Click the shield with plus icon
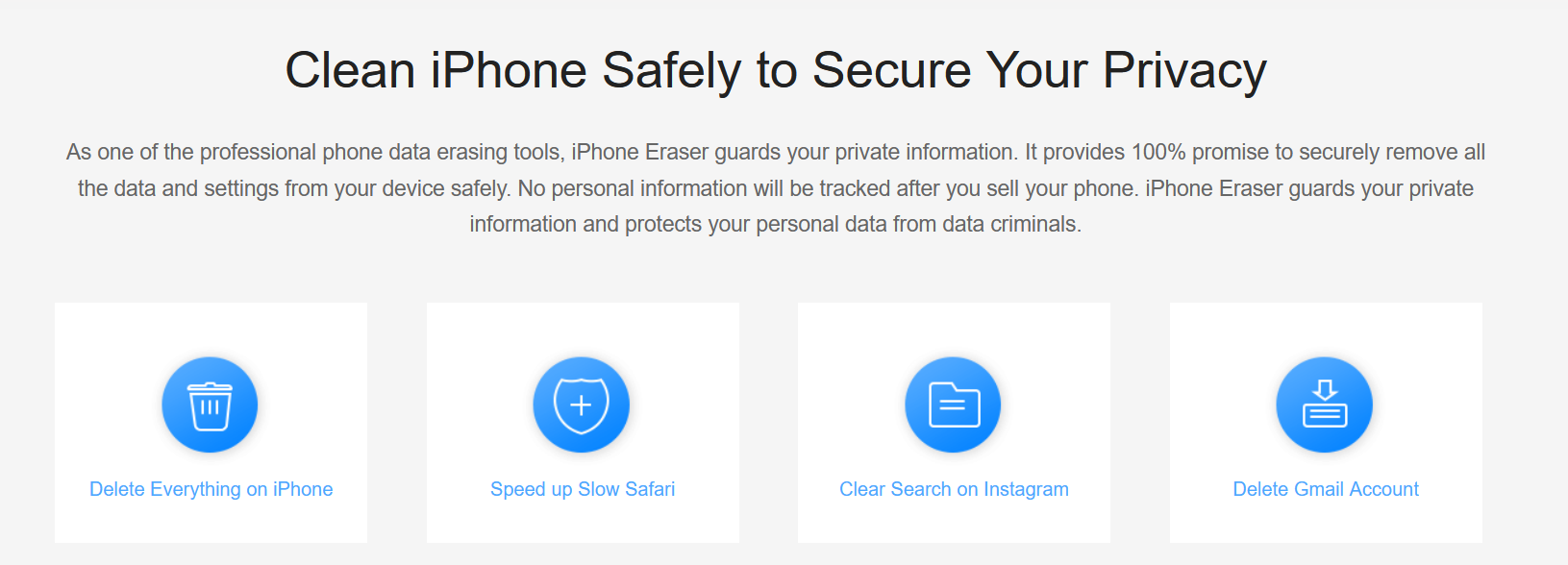Viewport: 1568px width, 565px height. click(x=582, y=405)
